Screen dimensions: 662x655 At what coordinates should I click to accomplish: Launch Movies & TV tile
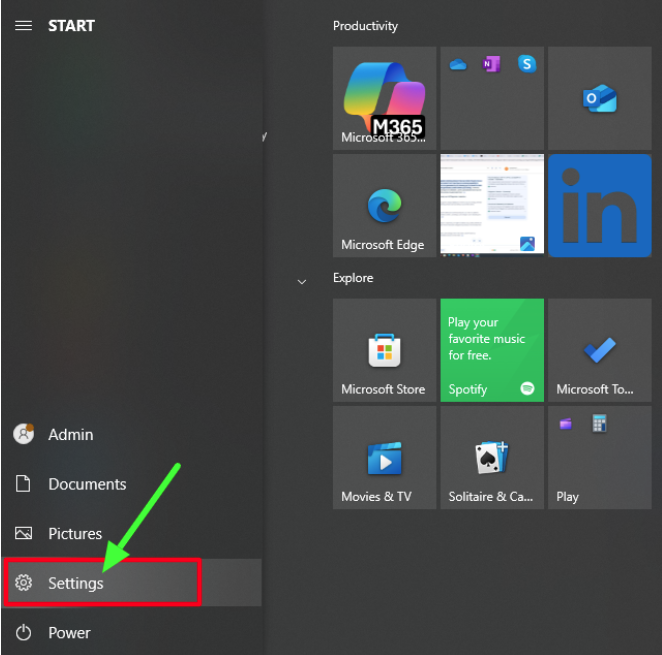384,458
